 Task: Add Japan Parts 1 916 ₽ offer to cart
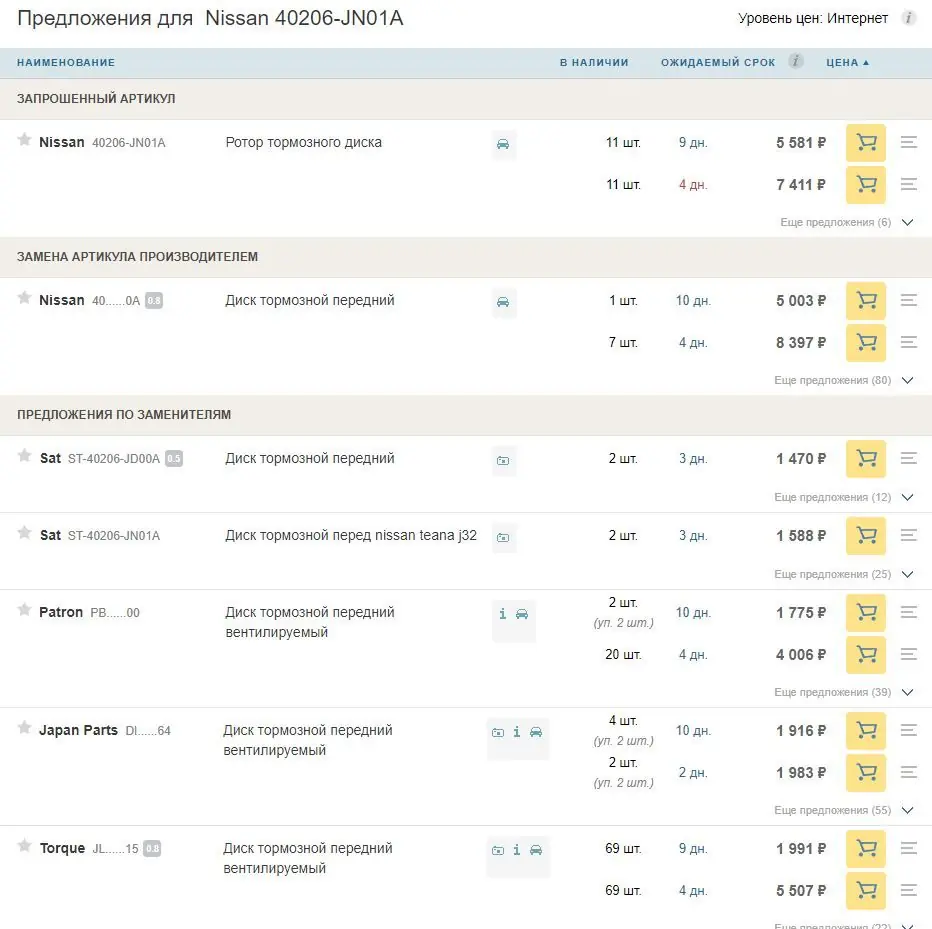point(865,730)
